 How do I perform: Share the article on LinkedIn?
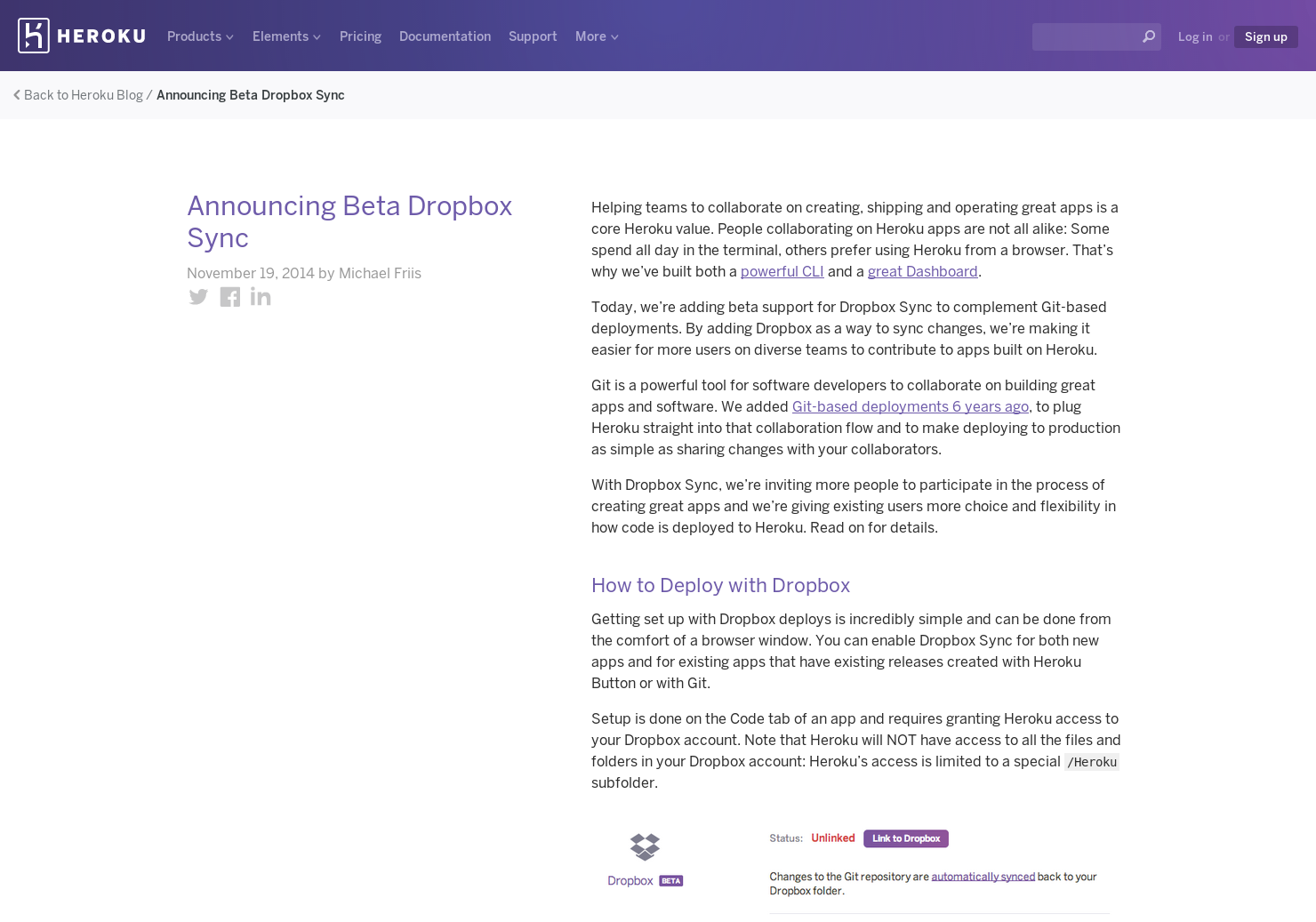pyautogui.click(x=260, y=297)
